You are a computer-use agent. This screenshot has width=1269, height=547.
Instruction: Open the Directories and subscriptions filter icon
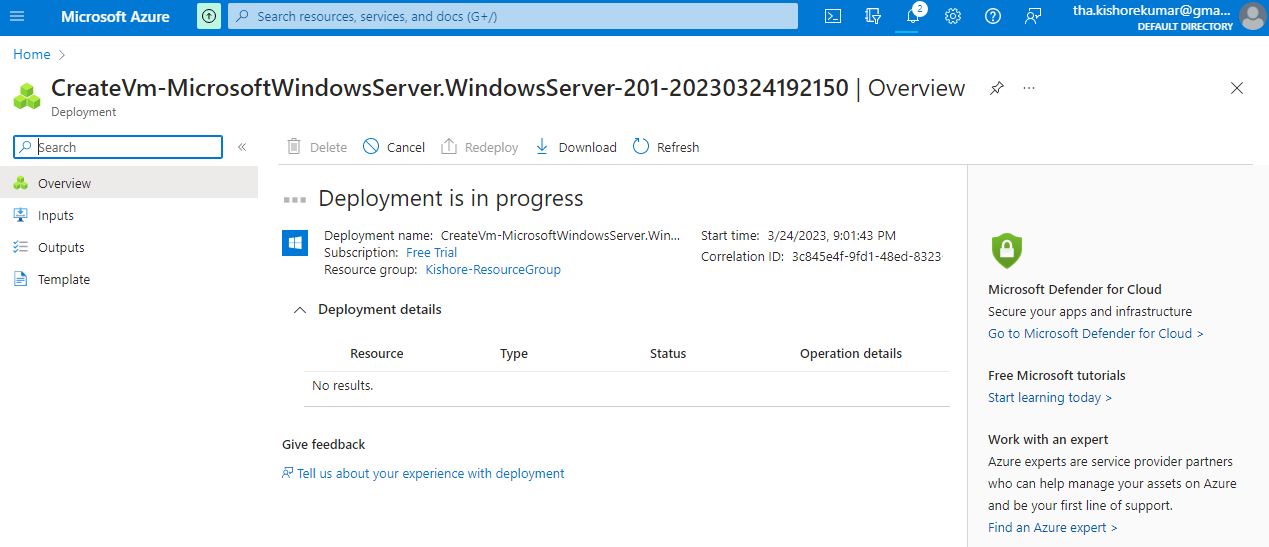click(873, 16)
